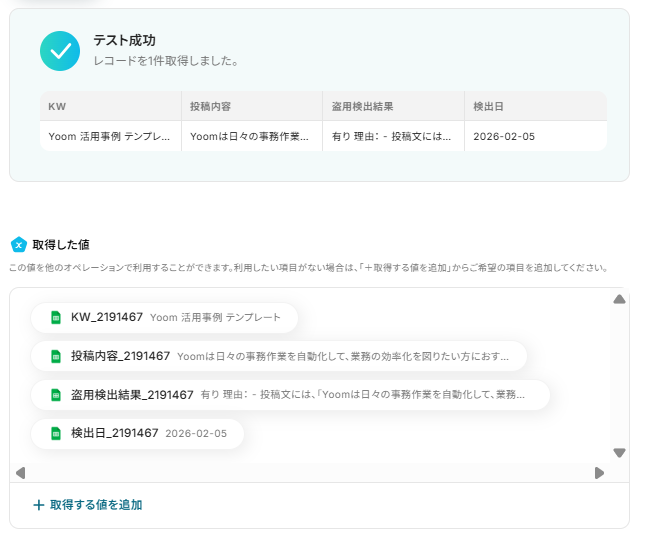Click the scroll up arrow in values panel

[619, 299]
